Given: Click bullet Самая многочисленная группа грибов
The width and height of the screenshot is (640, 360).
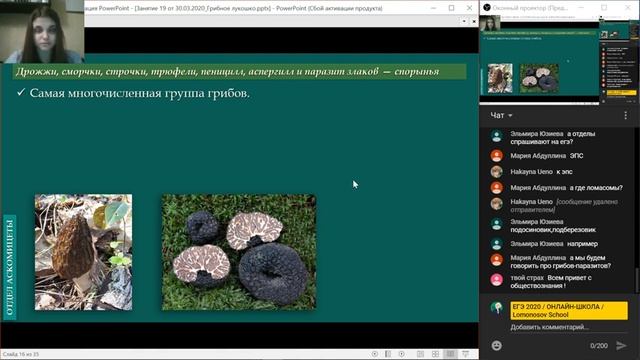Looking at the screenshot, I should point(133,93).
